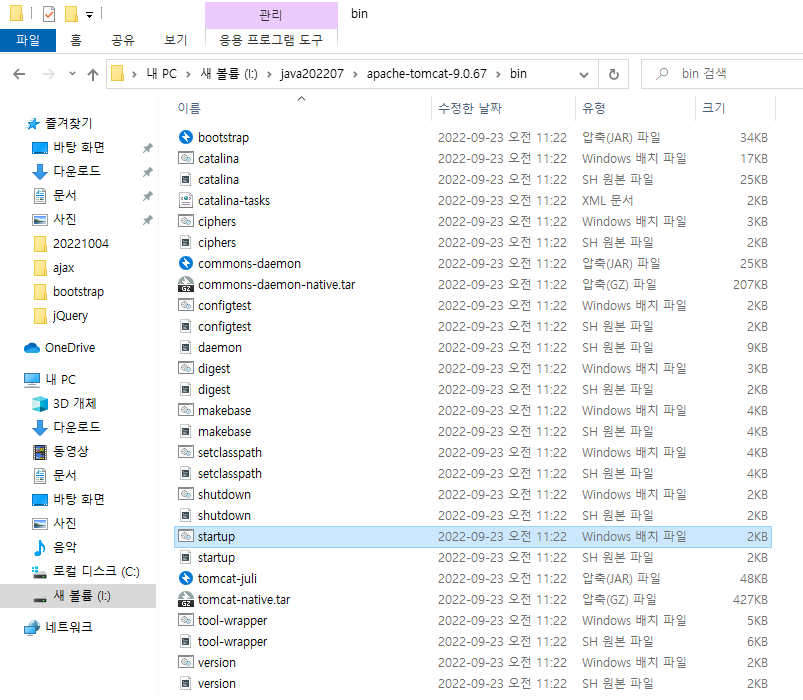
Task: Open the 20221004 folder in sidebar
Action: [81, 244]
